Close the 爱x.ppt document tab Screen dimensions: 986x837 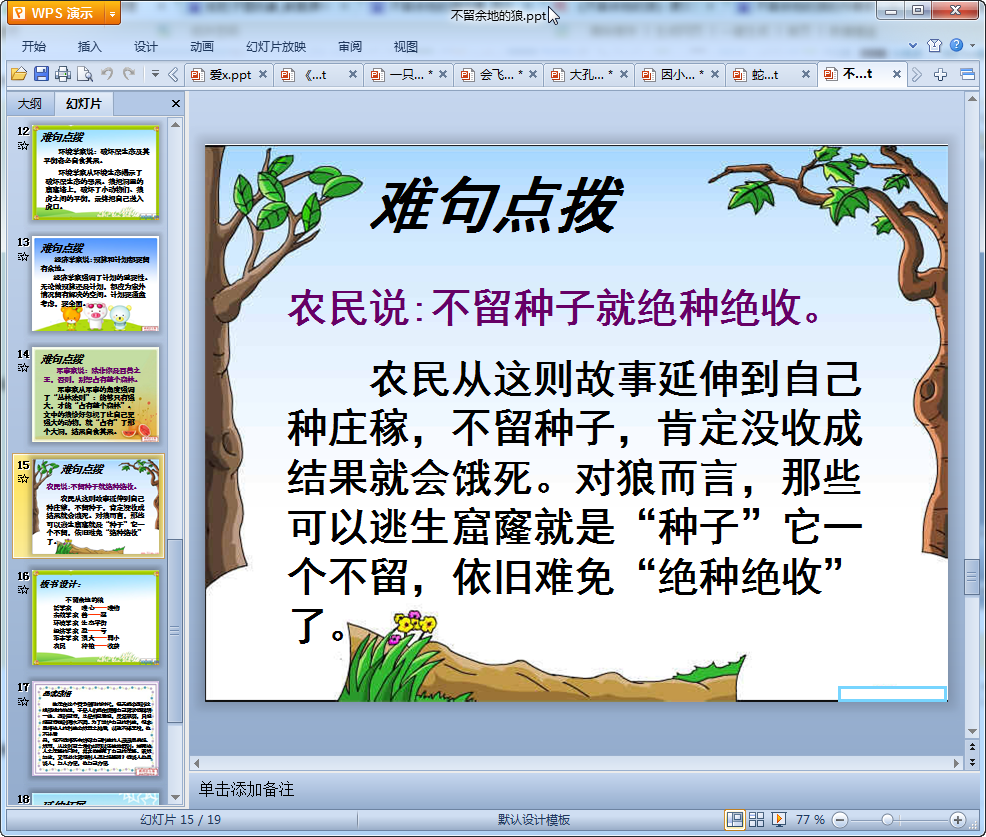click(x=263, y=74)
